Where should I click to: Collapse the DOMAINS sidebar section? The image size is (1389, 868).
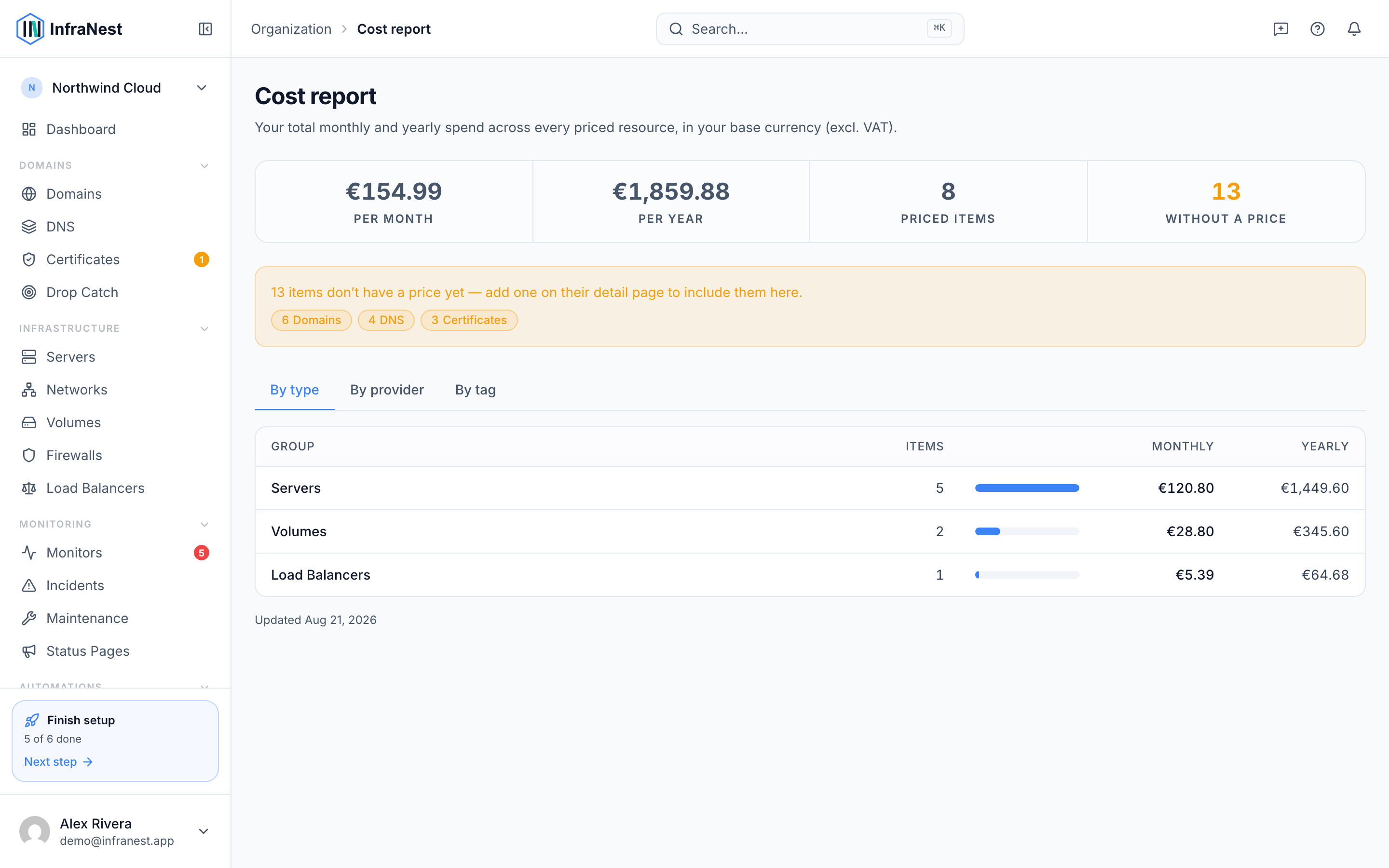204,165
